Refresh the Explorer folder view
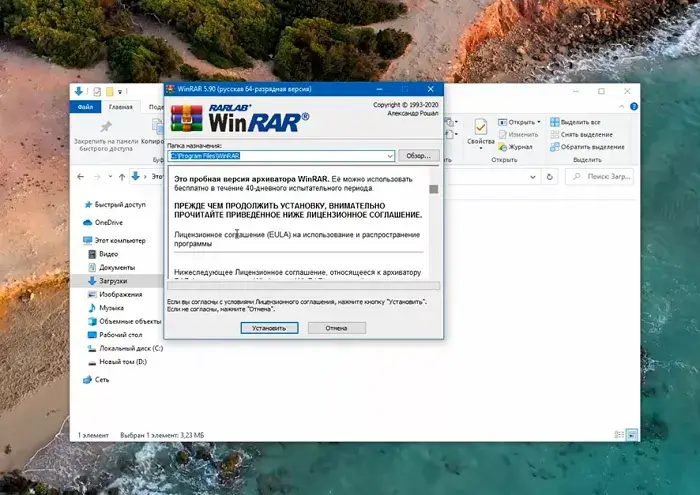This screenshot has height=495, width=700. pos(550,177)
